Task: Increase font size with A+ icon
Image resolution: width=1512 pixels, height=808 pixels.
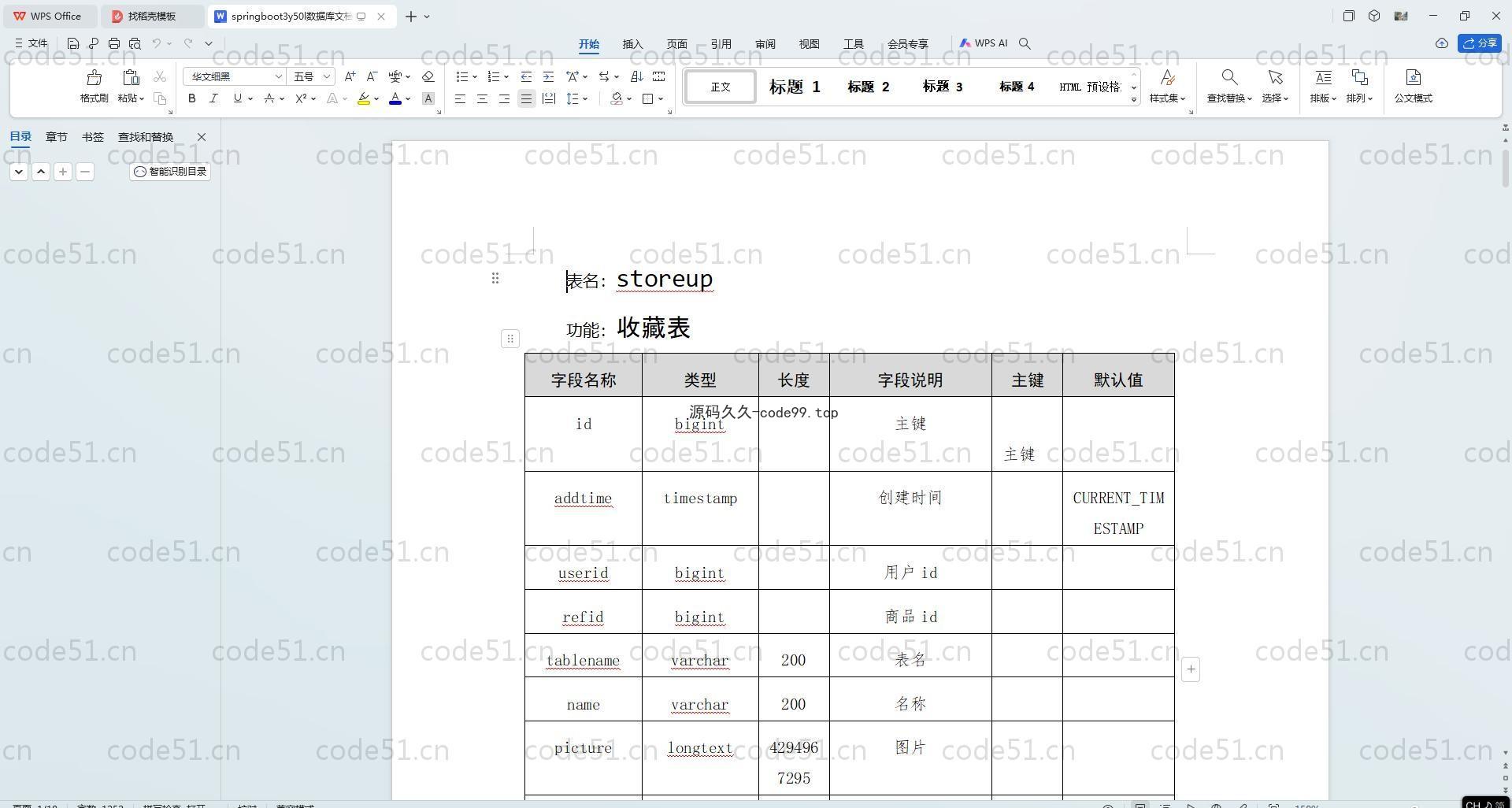Action: point(350,76)
